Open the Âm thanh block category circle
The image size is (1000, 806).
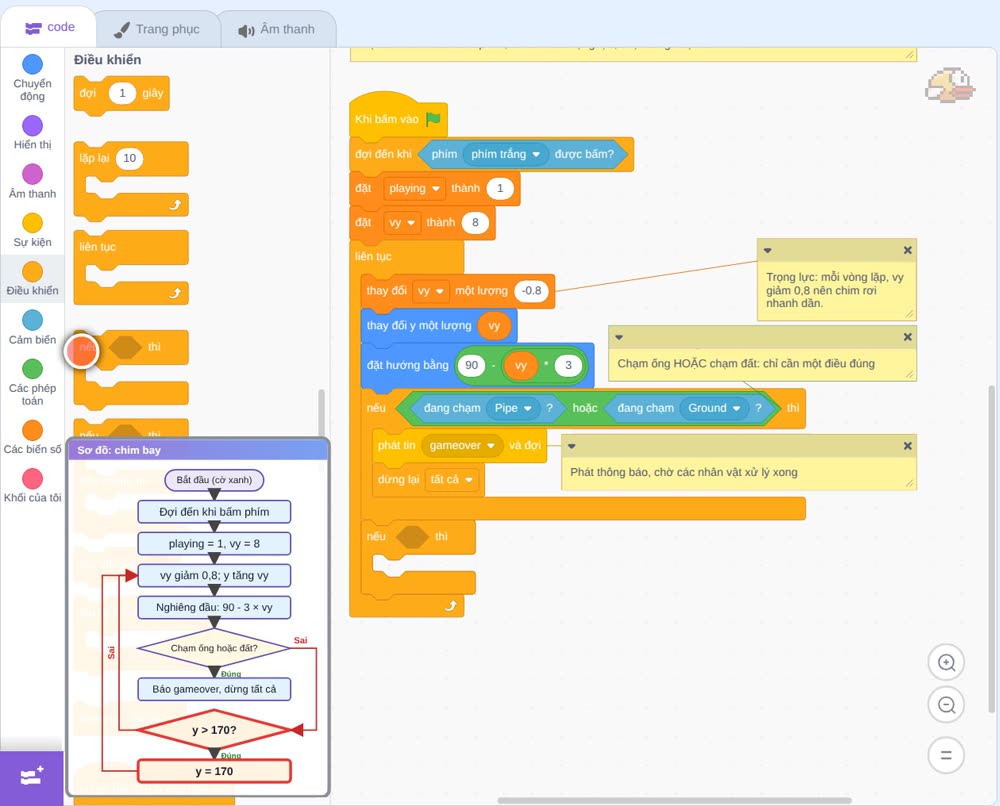point(33,174)
